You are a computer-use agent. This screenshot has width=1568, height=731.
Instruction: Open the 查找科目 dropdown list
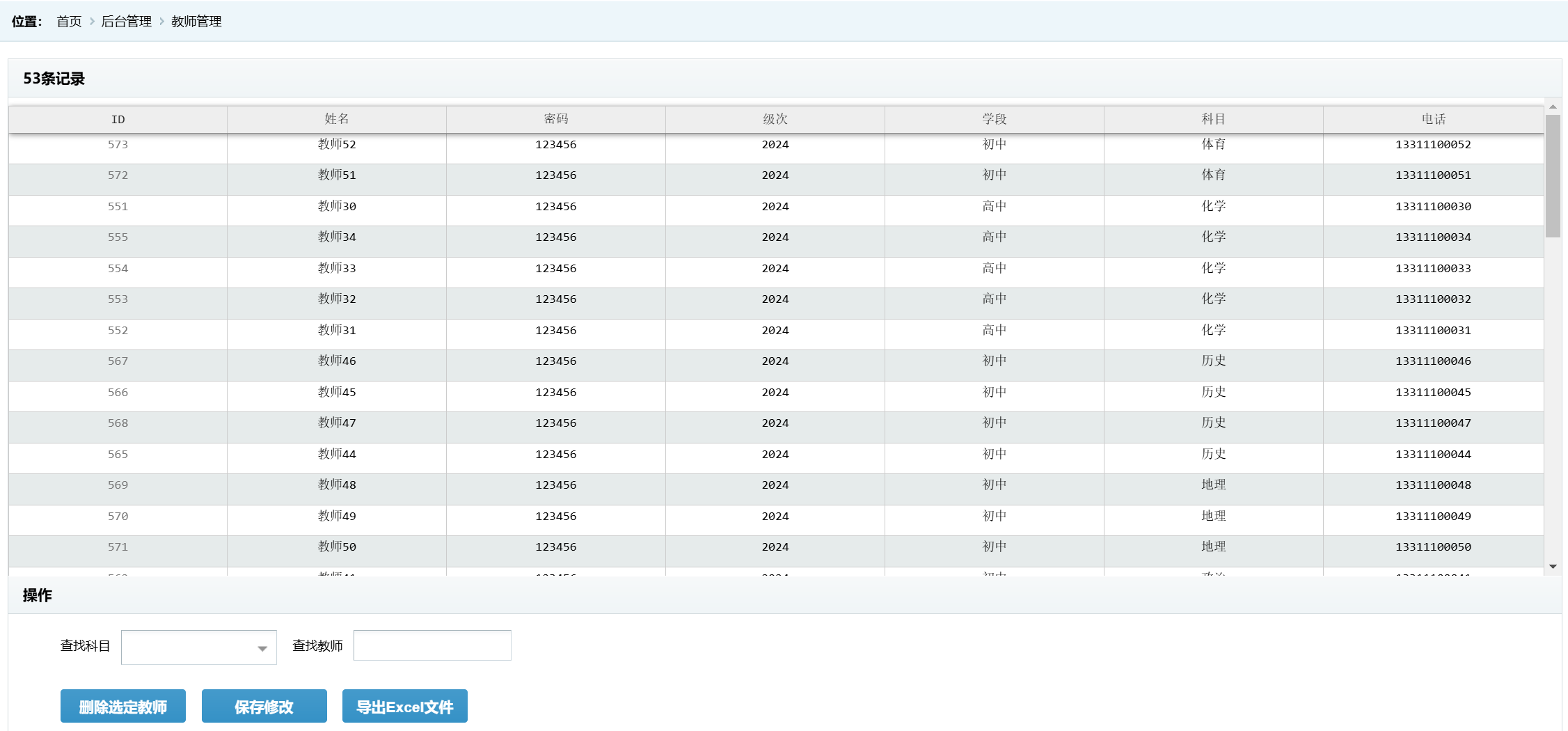point(198,647)
